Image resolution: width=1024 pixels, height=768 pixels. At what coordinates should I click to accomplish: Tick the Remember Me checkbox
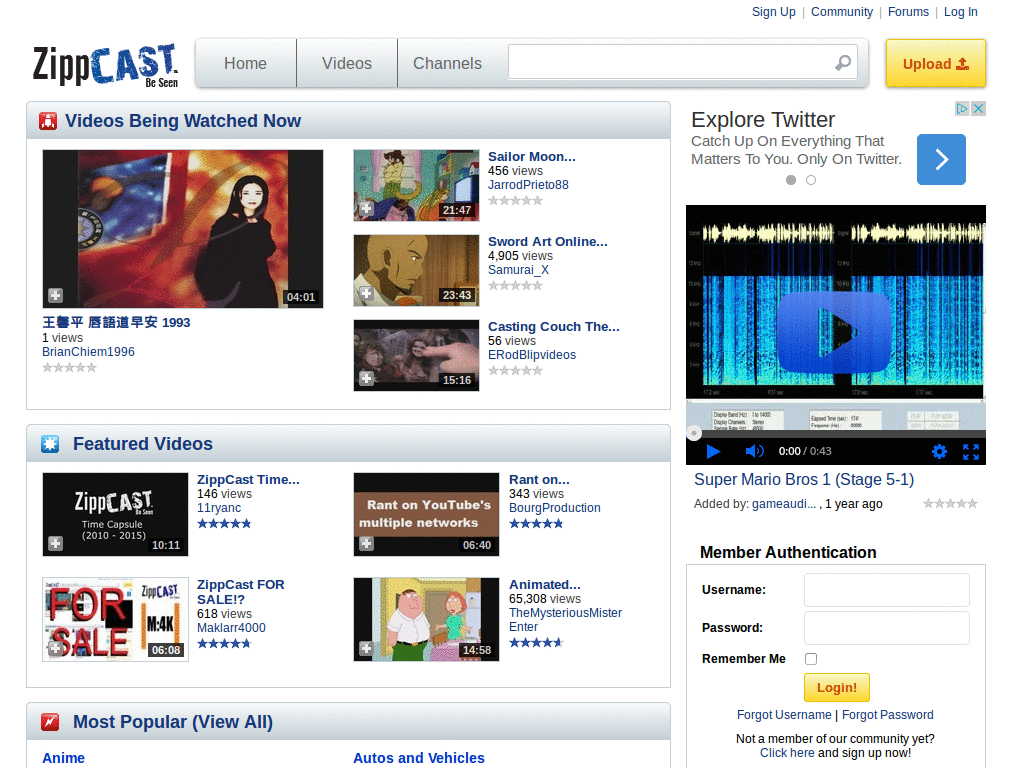coord(811,659)
